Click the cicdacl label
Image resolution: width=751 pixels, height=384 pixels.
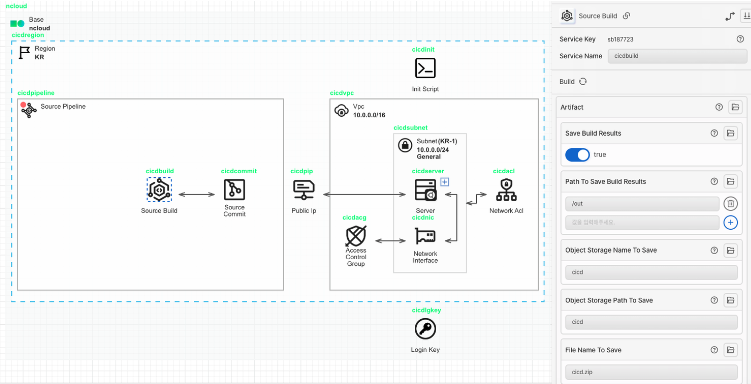(x=503, y=171)
